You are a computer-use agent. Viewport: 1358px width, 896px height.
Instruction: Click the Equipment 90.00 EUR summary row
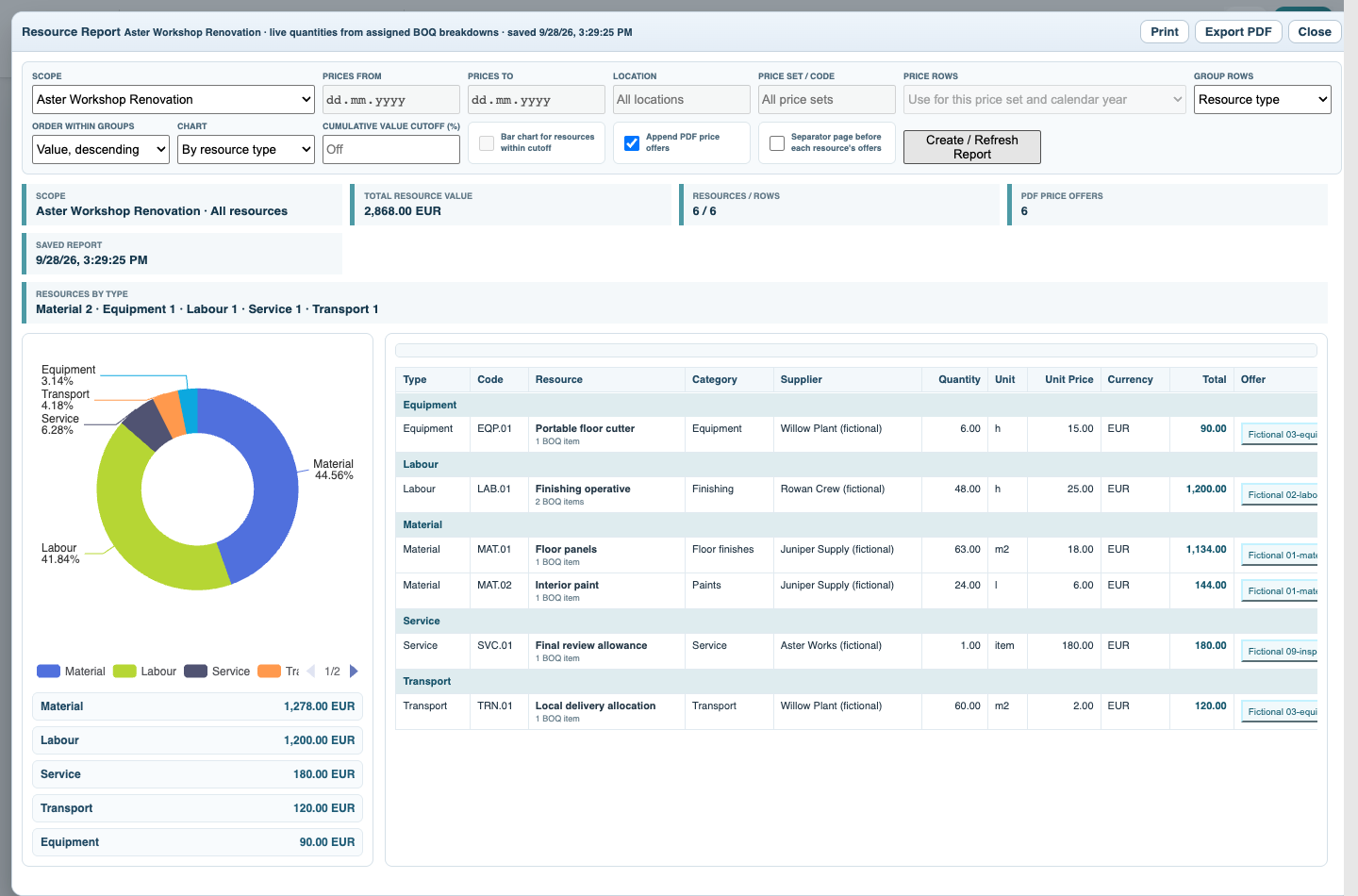click(x=197, y=842)
